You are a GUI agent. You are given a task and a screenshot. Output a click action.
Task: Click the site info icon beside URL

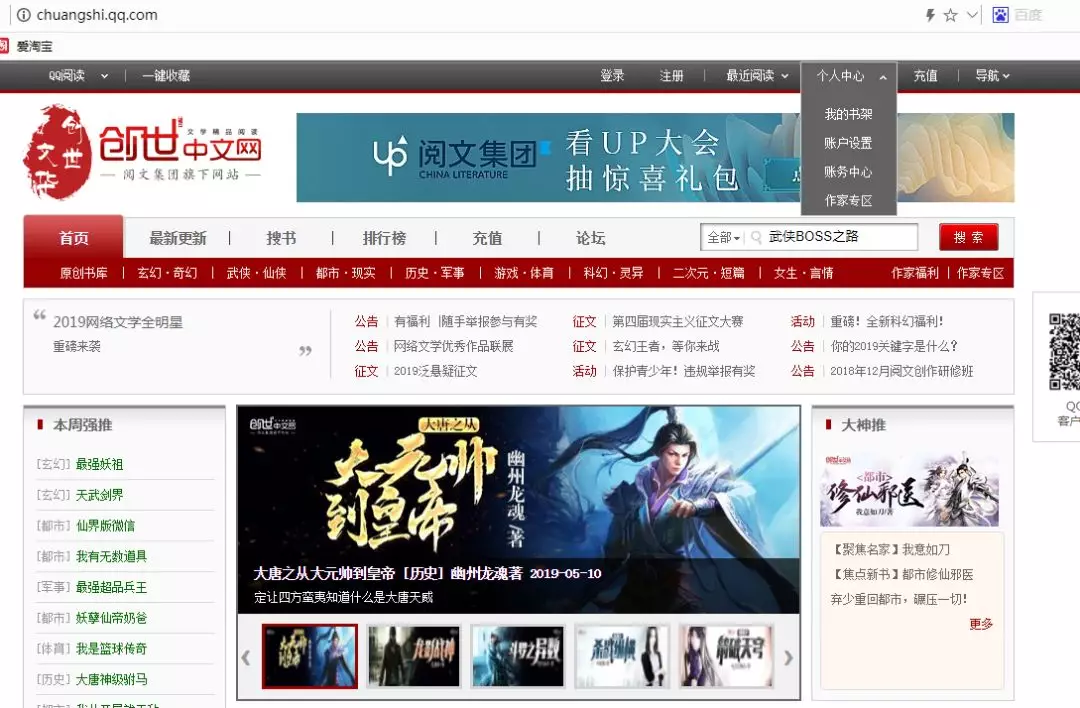coord(22,15)
